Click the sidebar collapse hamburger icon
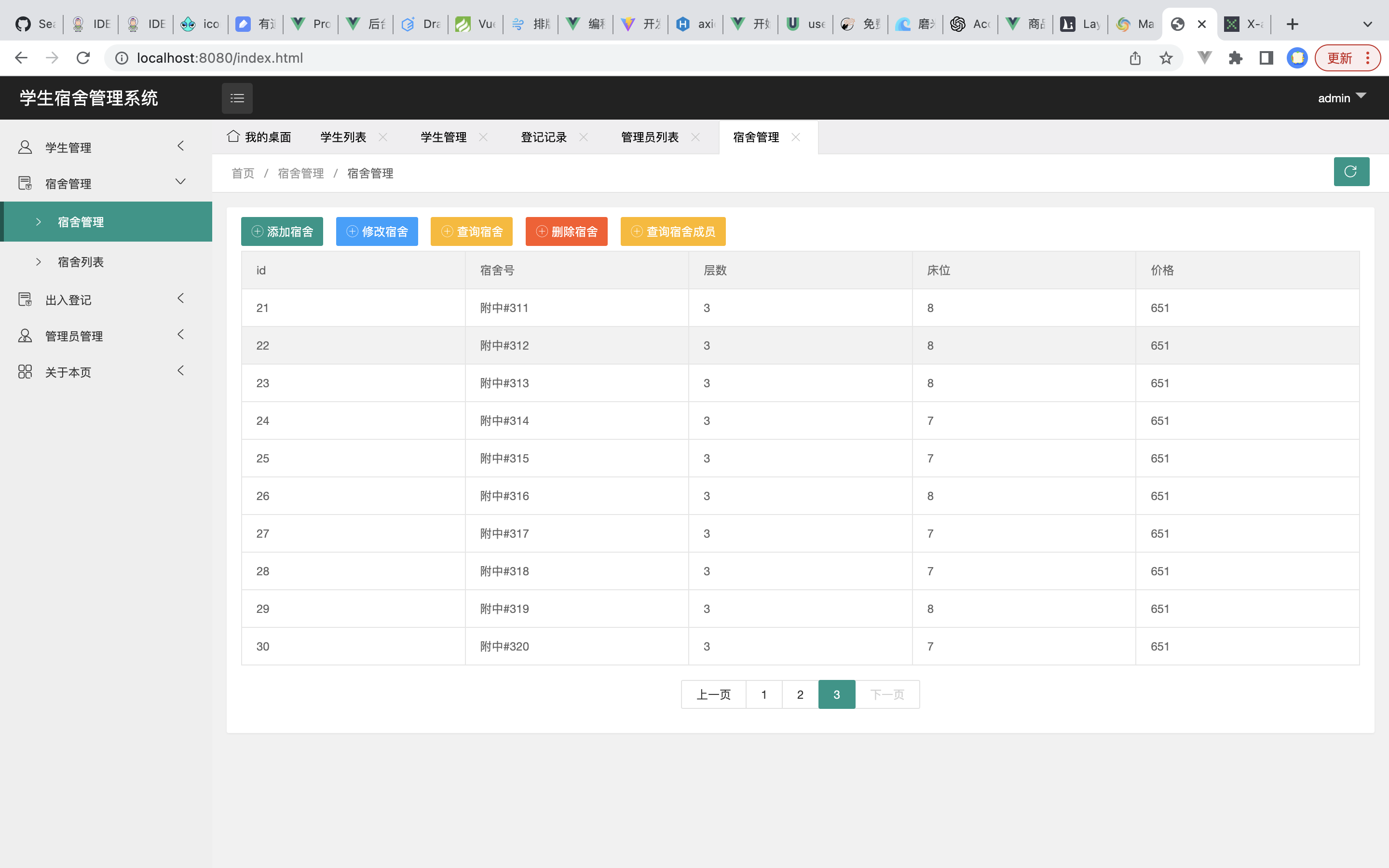The image size is (1389, 868). point(237,98)
